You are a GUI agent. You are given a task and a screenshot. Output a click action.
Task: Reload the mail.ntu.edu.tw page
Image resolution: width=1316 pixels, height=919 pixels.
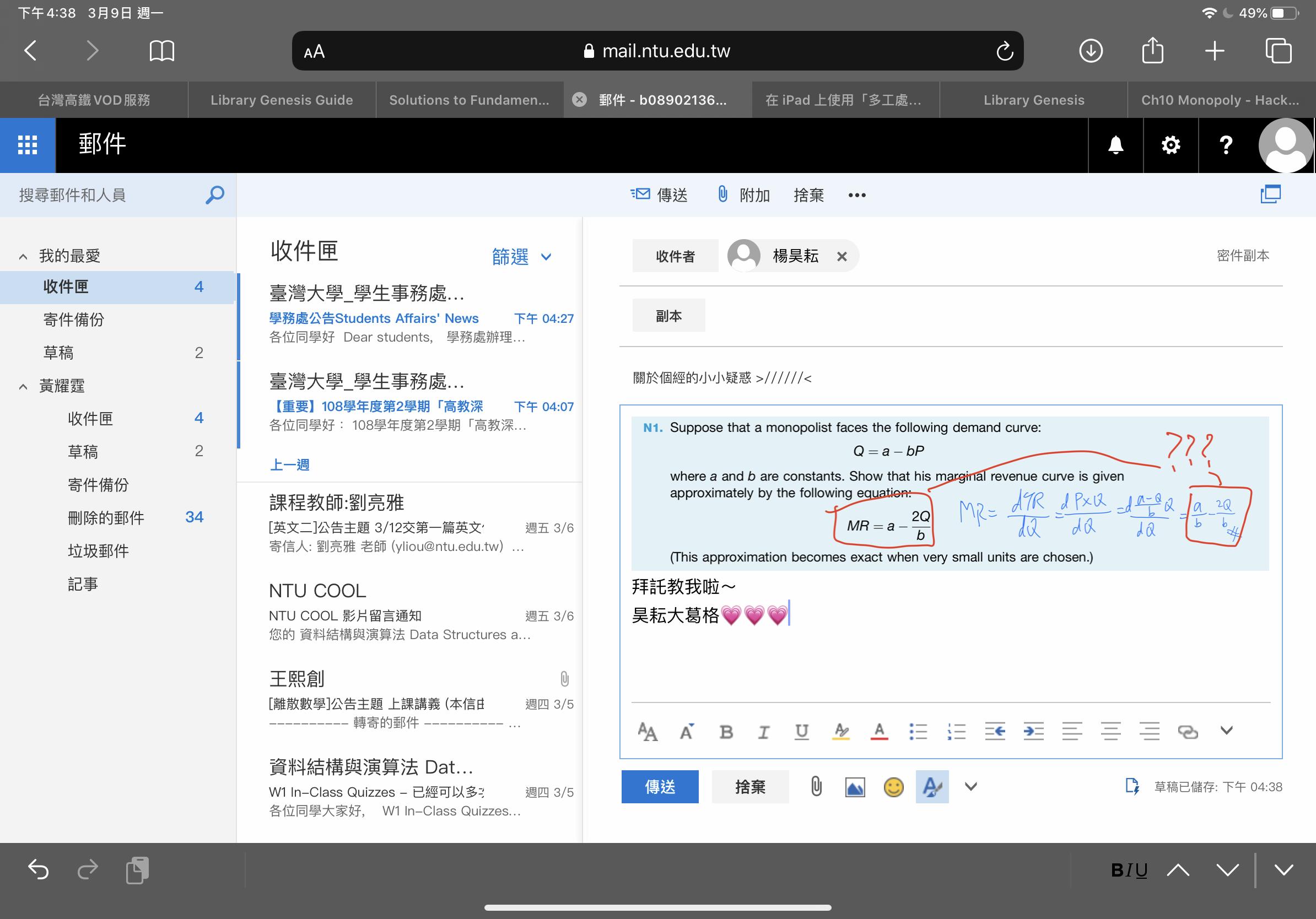click(1004, 51)
